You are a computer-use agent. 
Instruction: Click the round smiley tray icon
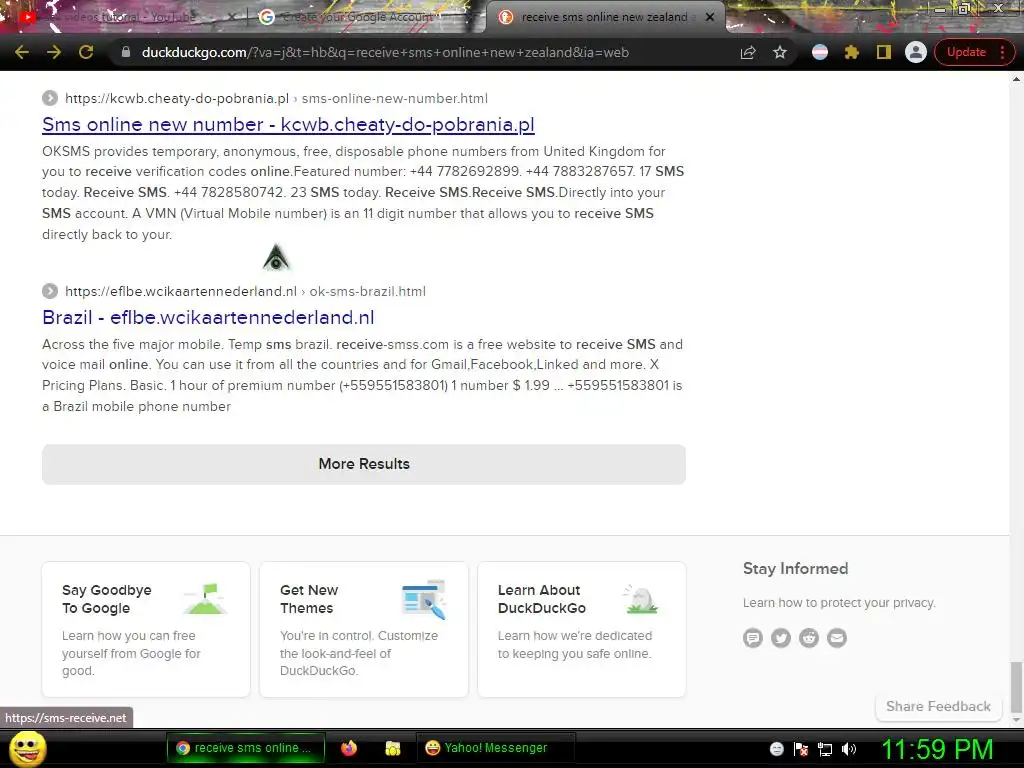pyautogui.click(x=776, y=749)
